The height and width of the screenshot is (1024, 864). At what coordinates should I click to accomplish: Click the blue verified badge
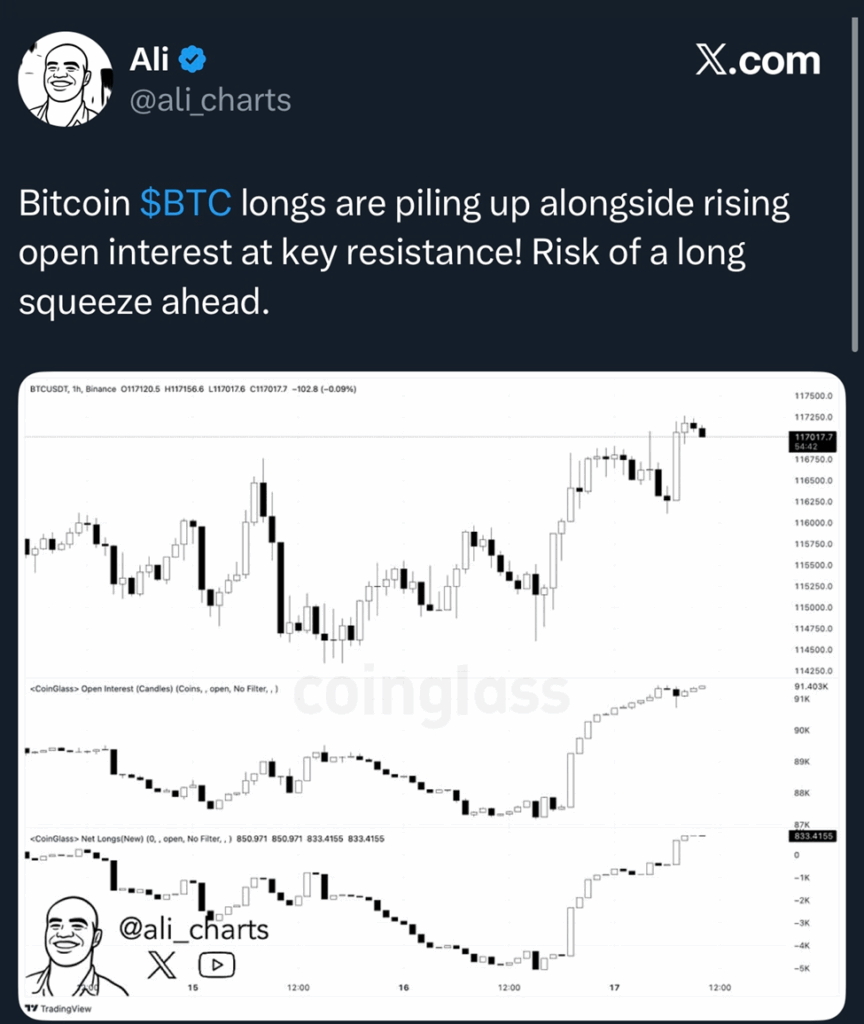pos(193,59)
